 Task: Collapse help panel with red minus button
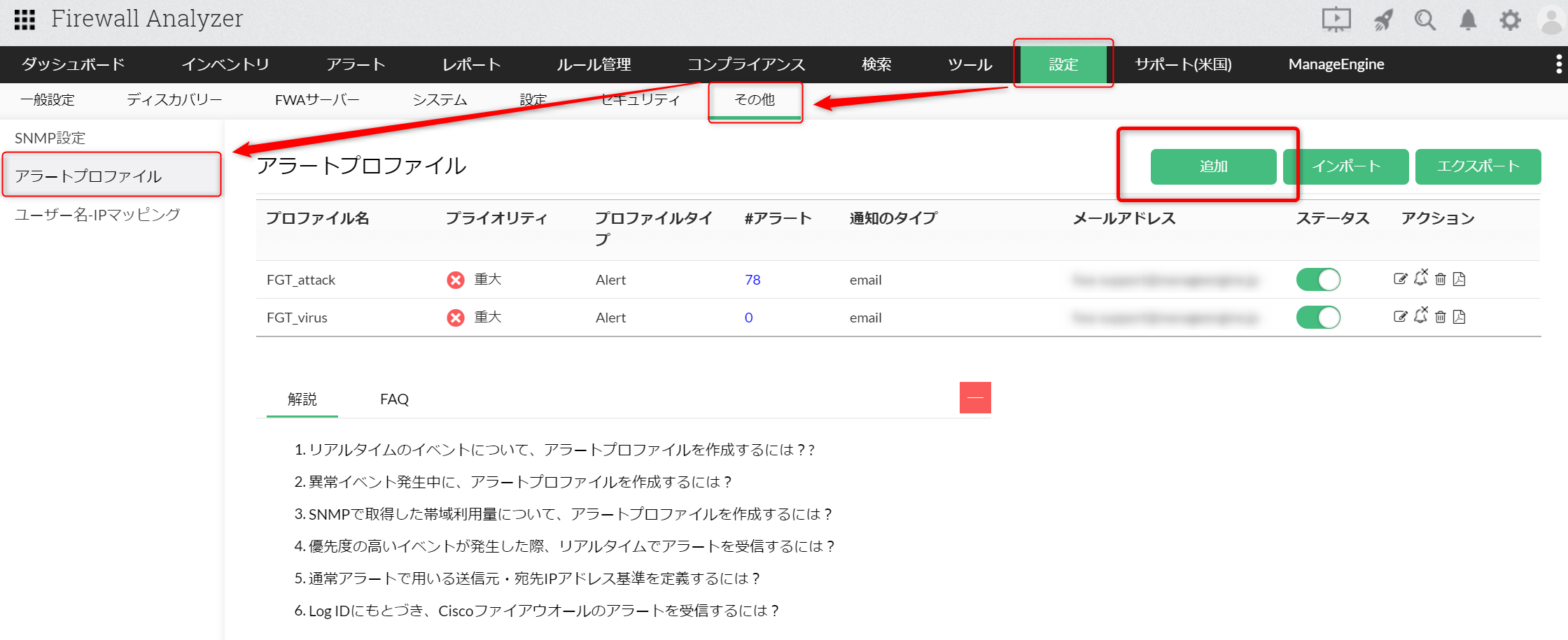[975, 397]
